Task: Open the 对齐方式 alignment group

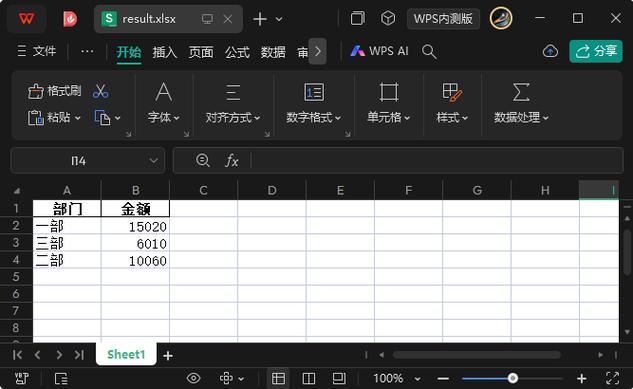Action: pos(233,103)
